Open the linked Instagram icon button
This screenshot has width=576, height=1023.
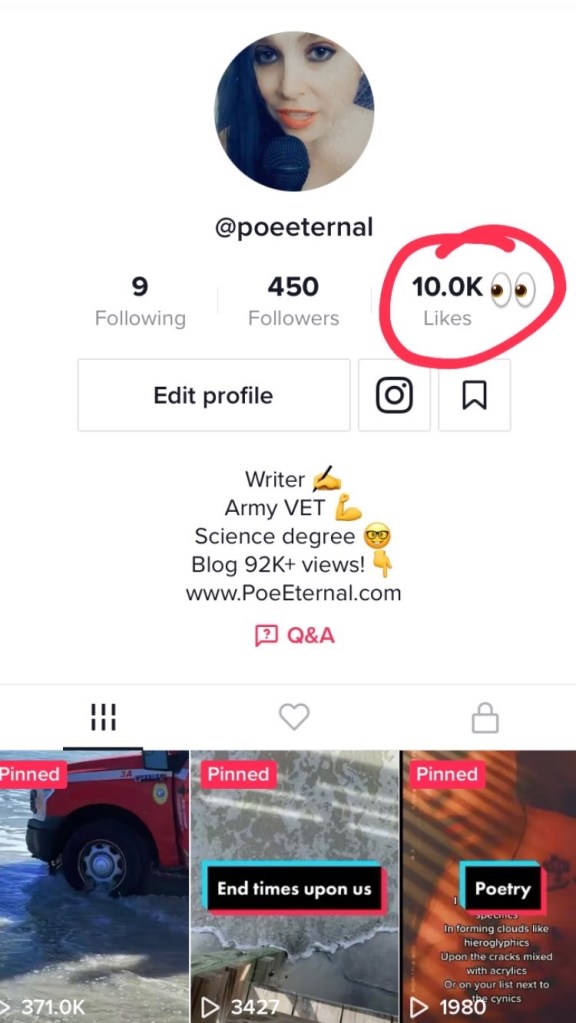tap(394, 395)
